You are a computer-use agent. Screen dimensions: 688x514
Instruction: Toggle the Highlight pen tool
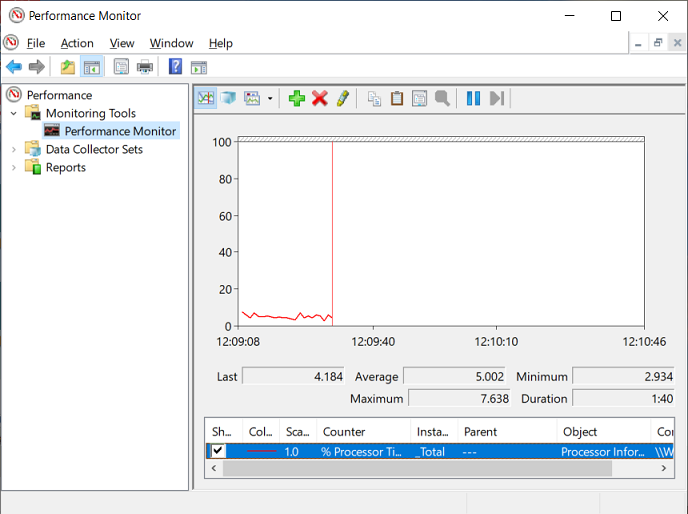(x=342, y=98)
